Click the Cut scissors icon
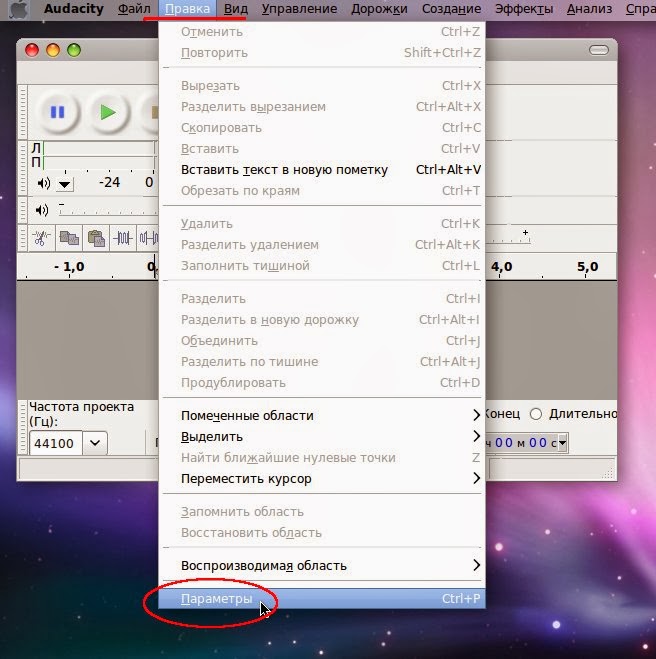Screen dimensions: 656x659 [41, 238]
